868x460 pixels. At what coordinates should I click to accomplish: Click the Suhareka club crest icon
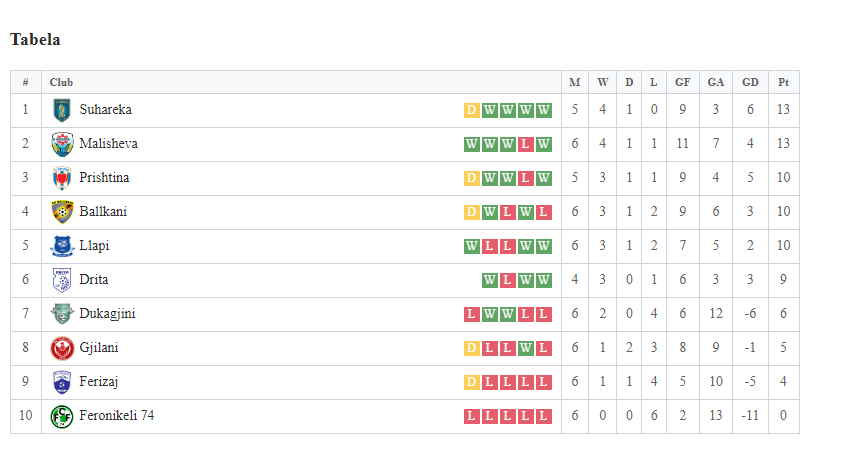click(x=62, y=110)
